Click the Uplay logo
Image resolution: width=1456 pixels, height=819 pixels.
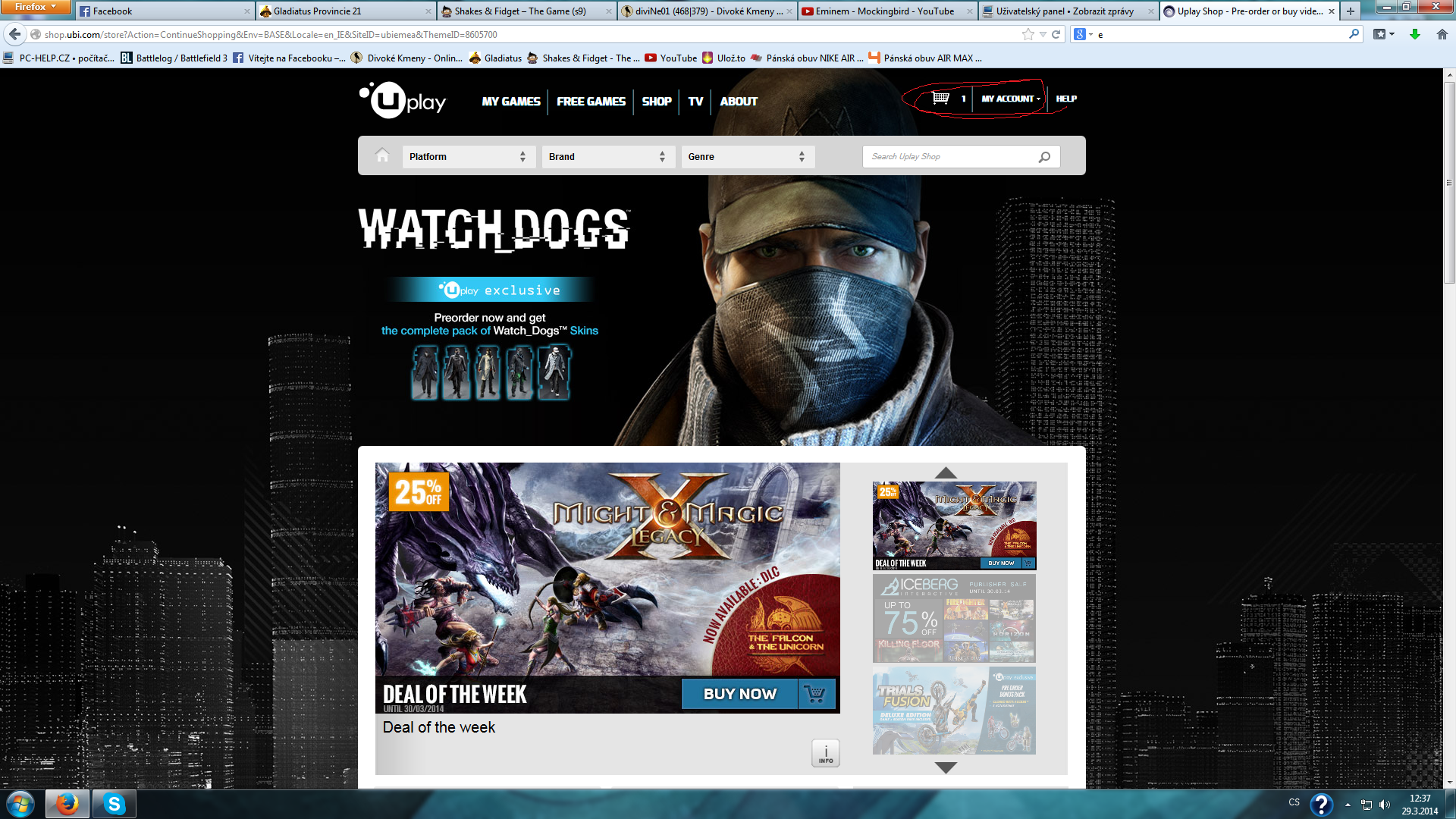(403, 101)
